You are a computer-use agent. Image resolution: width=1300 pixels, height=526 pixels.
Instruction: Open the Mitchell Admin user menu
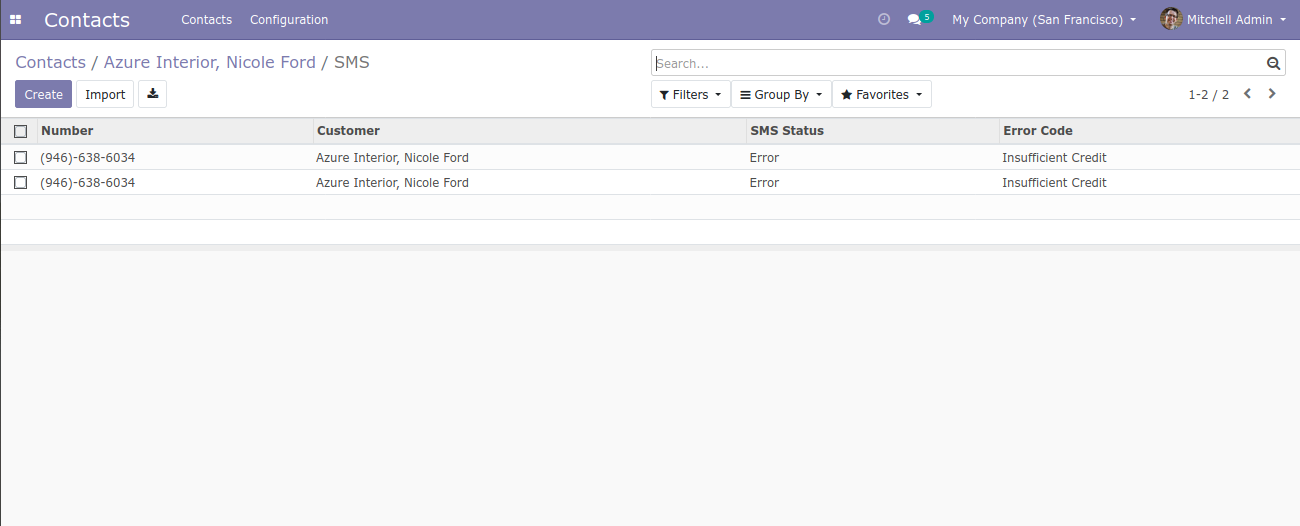click(1223, 20)
